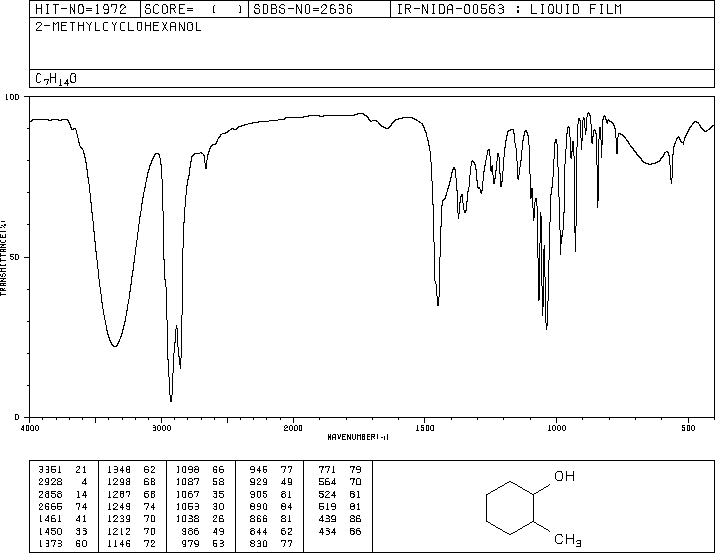Click the 50 transmittance axis label
The image size is (715, 553).
click(15, 257)
